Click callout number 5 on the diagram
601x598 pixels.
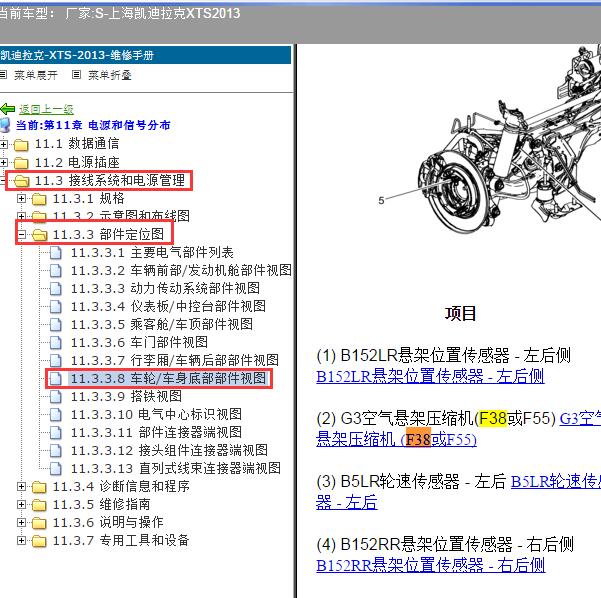click(x=381, y=200)
